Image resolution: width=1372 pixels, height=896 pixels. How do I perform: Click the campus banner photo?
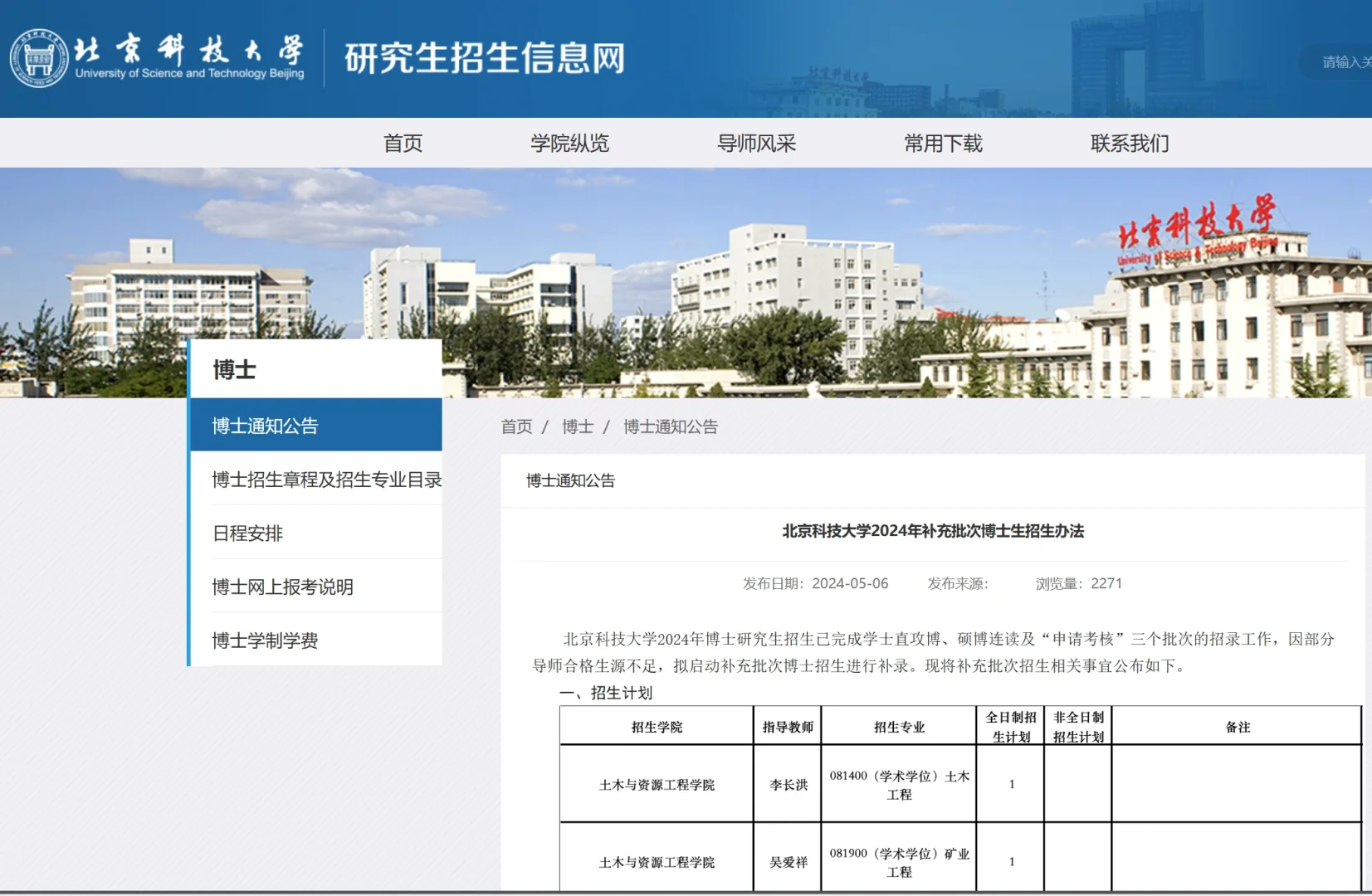click(686, 282)
